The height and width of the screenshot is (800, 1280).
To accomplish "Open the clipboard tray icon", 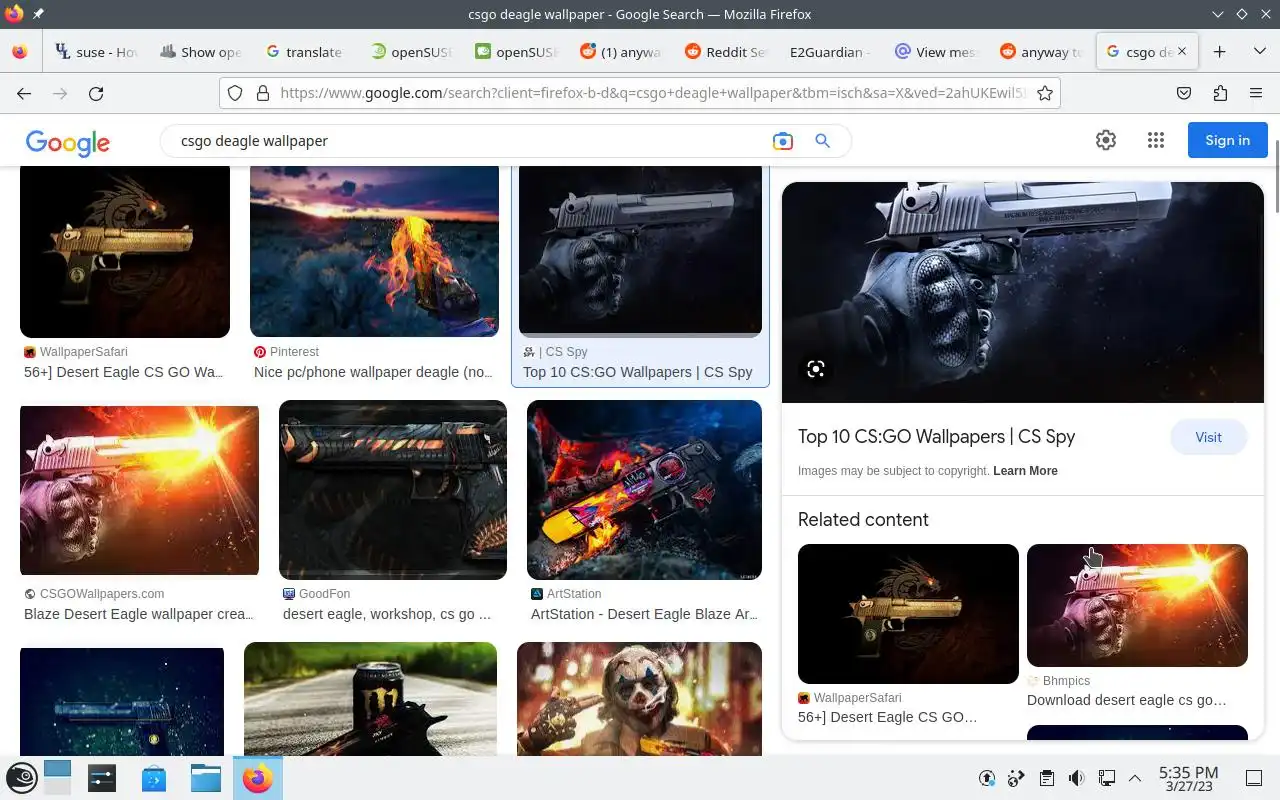I will (x=1046, y=778).
